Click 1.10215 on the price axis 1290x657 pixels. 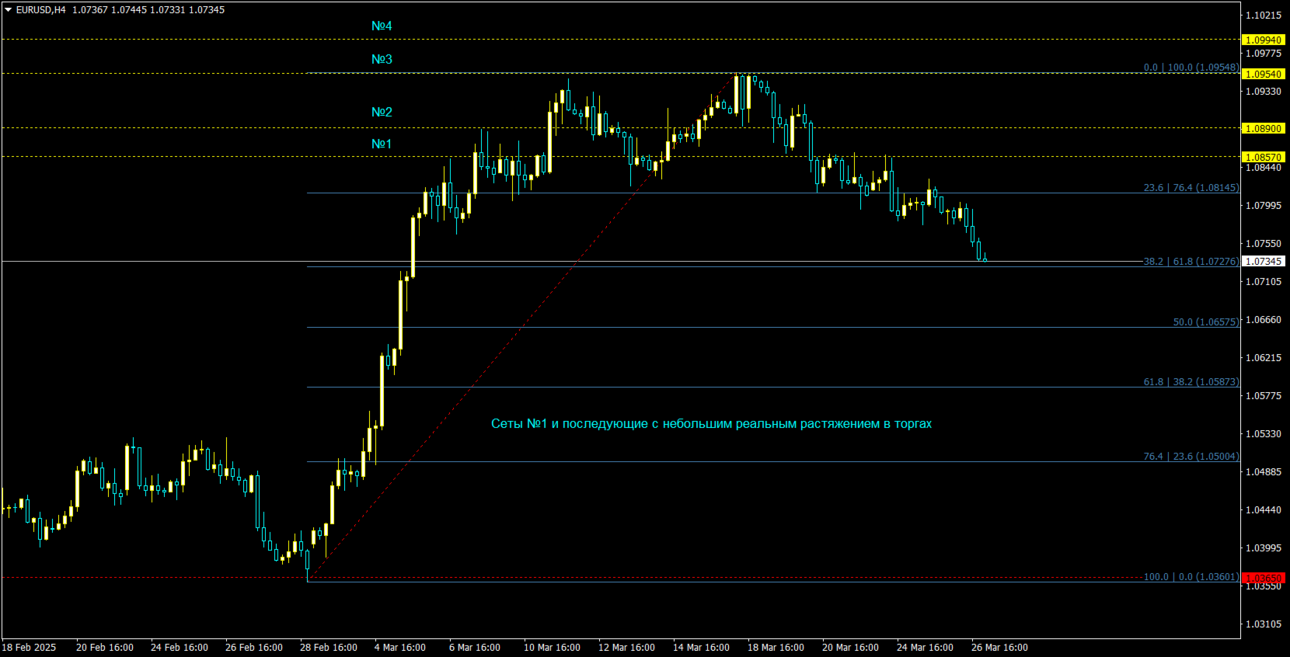pos(1264,15)
